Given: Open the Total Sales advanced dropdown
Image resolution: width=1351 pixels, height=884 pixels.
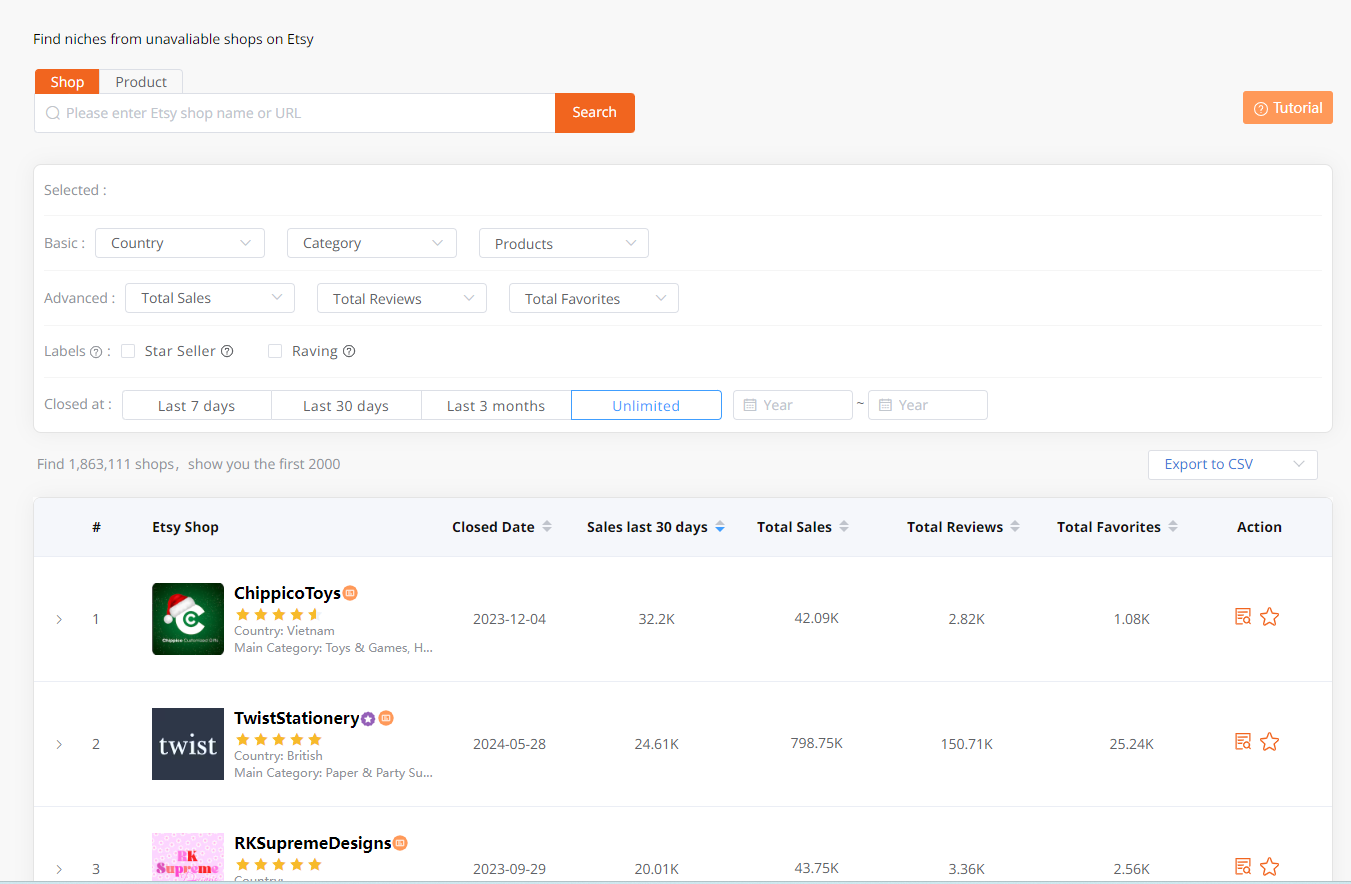Looking at the screenshot, I should pyautogui.click(x=210, y=298).
